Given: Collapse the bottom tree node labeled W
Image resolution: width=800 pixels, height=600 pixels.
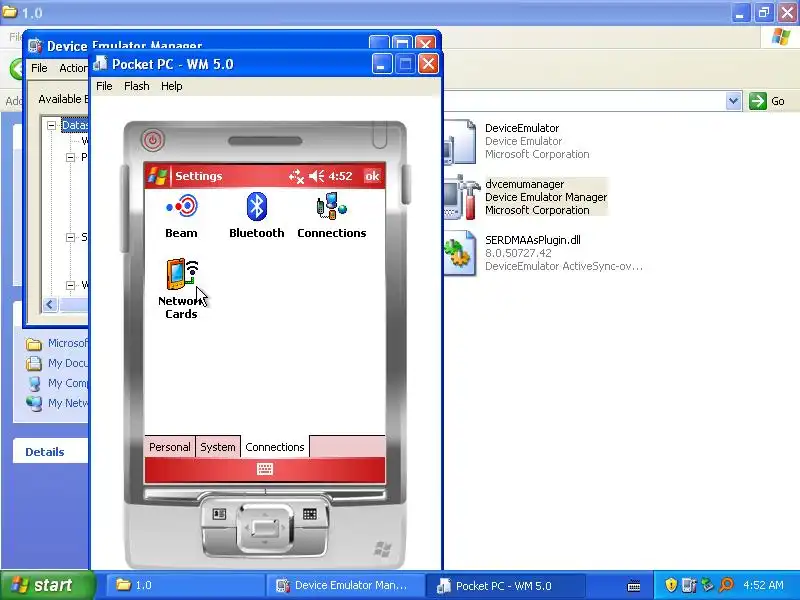Looking at the screenshot, I should tap(70, 285).
